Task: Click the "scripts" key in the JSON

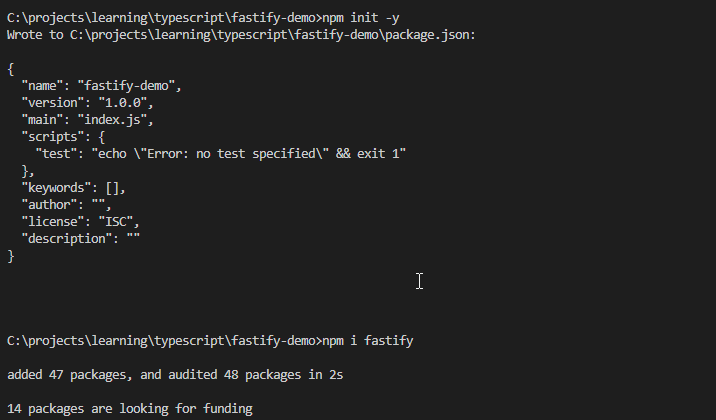Action: click(x=53, y=137)
